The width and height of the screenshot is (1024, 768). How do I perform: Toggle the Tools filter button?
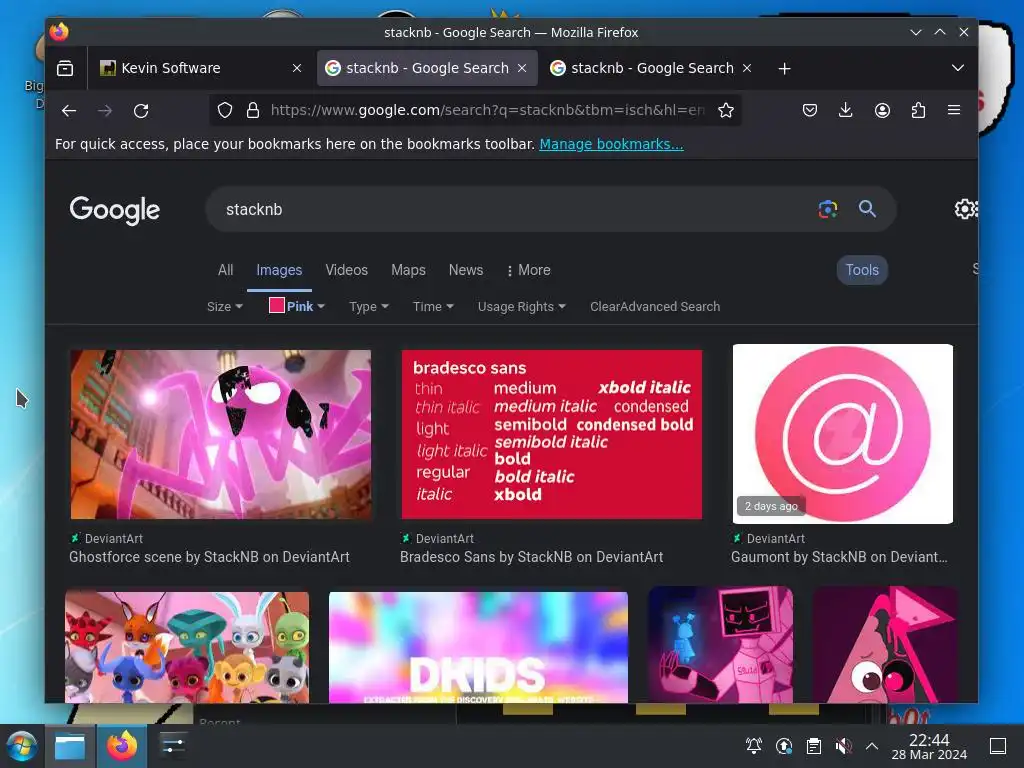[x=862, y=270]
